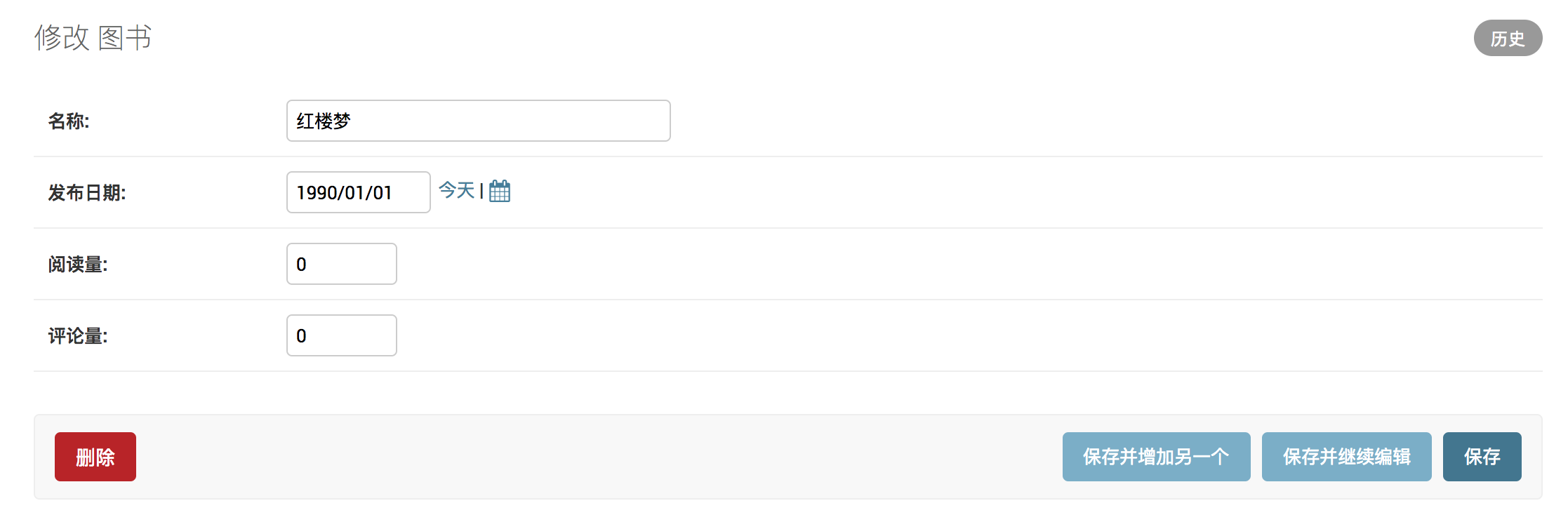Image resolution: width=1568 pixels, height=515 pixels.
Task: Click the word 修改 in the heading
Action: (x=62, y=38)
